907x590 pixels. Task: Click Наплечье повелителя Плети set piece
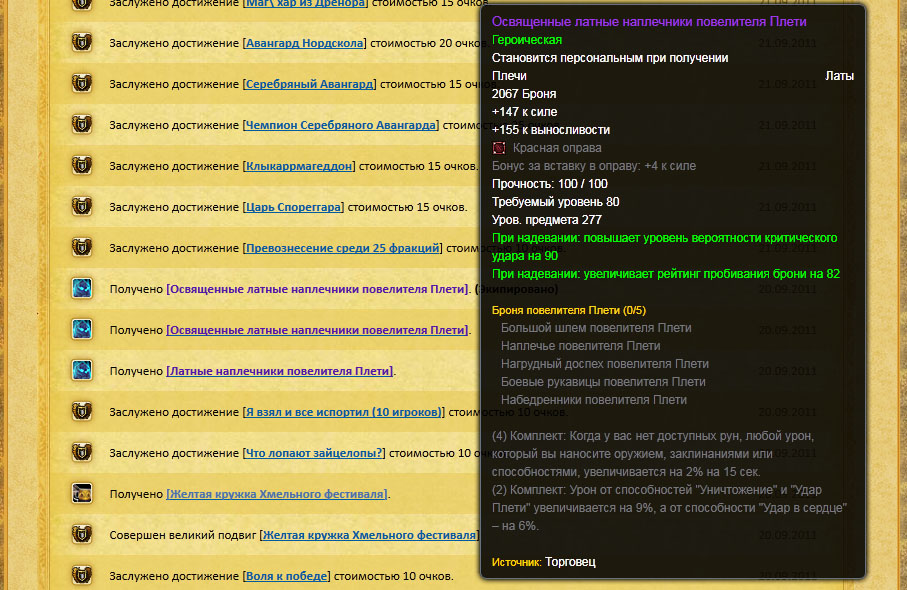580,346
